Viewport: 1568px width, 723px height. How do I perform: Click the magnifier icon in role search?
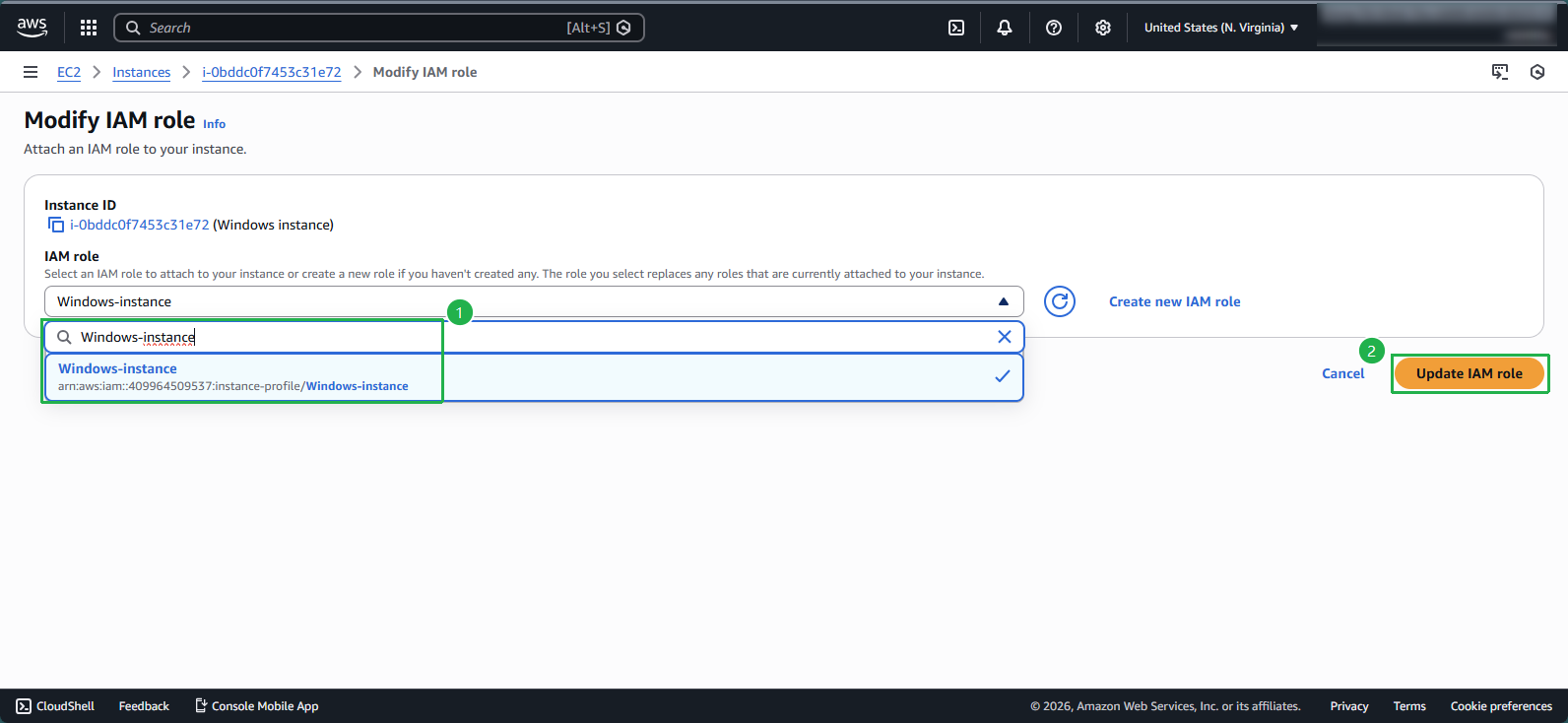pyautogui.click(x=64, y=337)
